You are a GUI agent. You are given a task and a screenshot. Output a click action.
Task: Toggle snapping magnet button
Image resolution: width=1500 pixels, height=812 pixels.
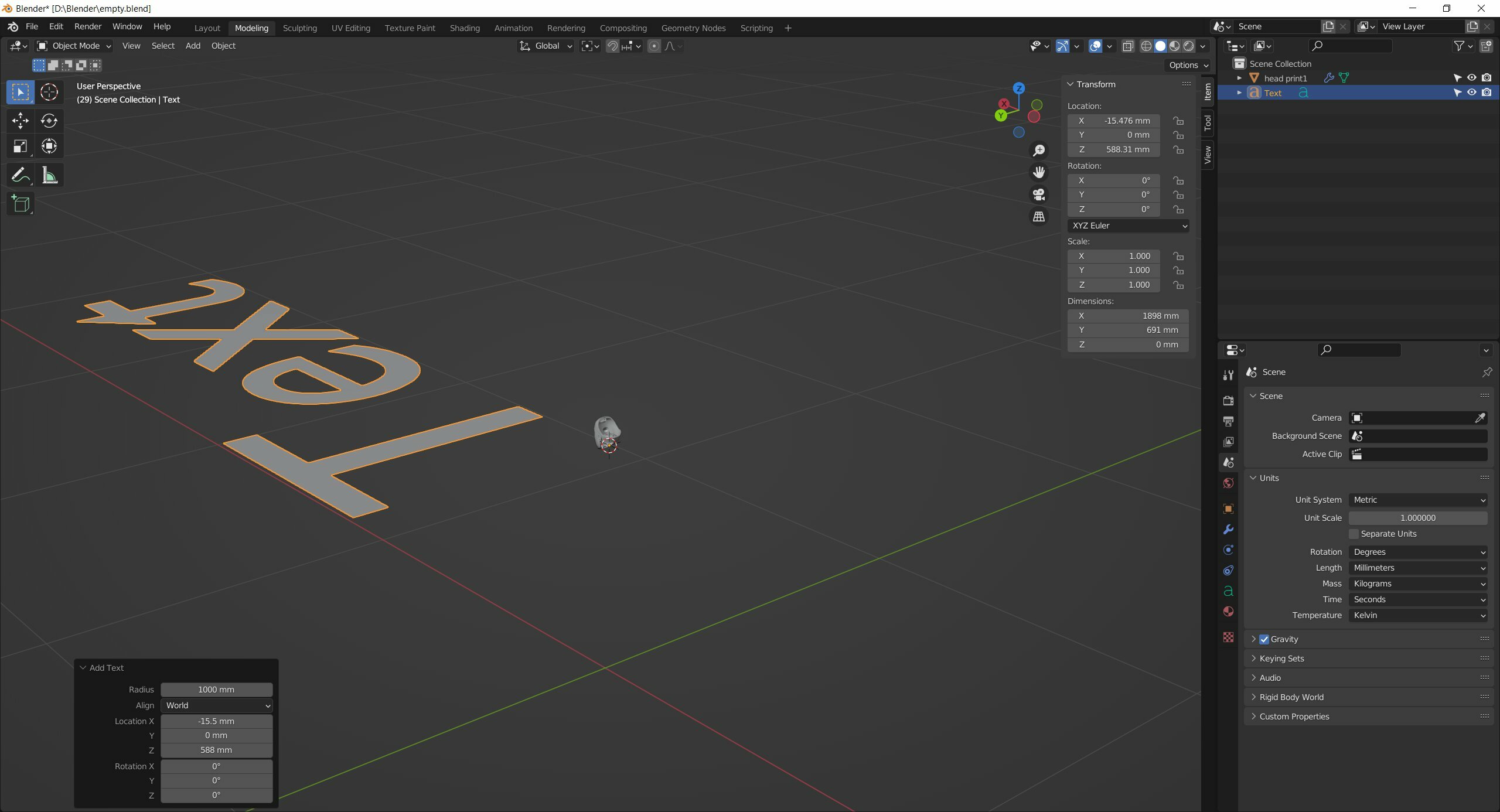coord(612,46)
